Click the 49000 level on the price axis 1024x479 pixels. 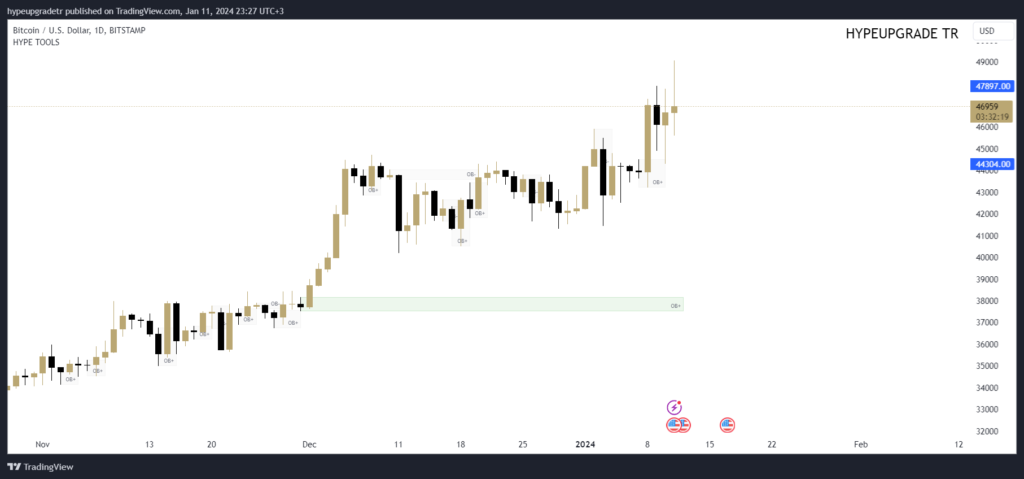pos(987,62)
